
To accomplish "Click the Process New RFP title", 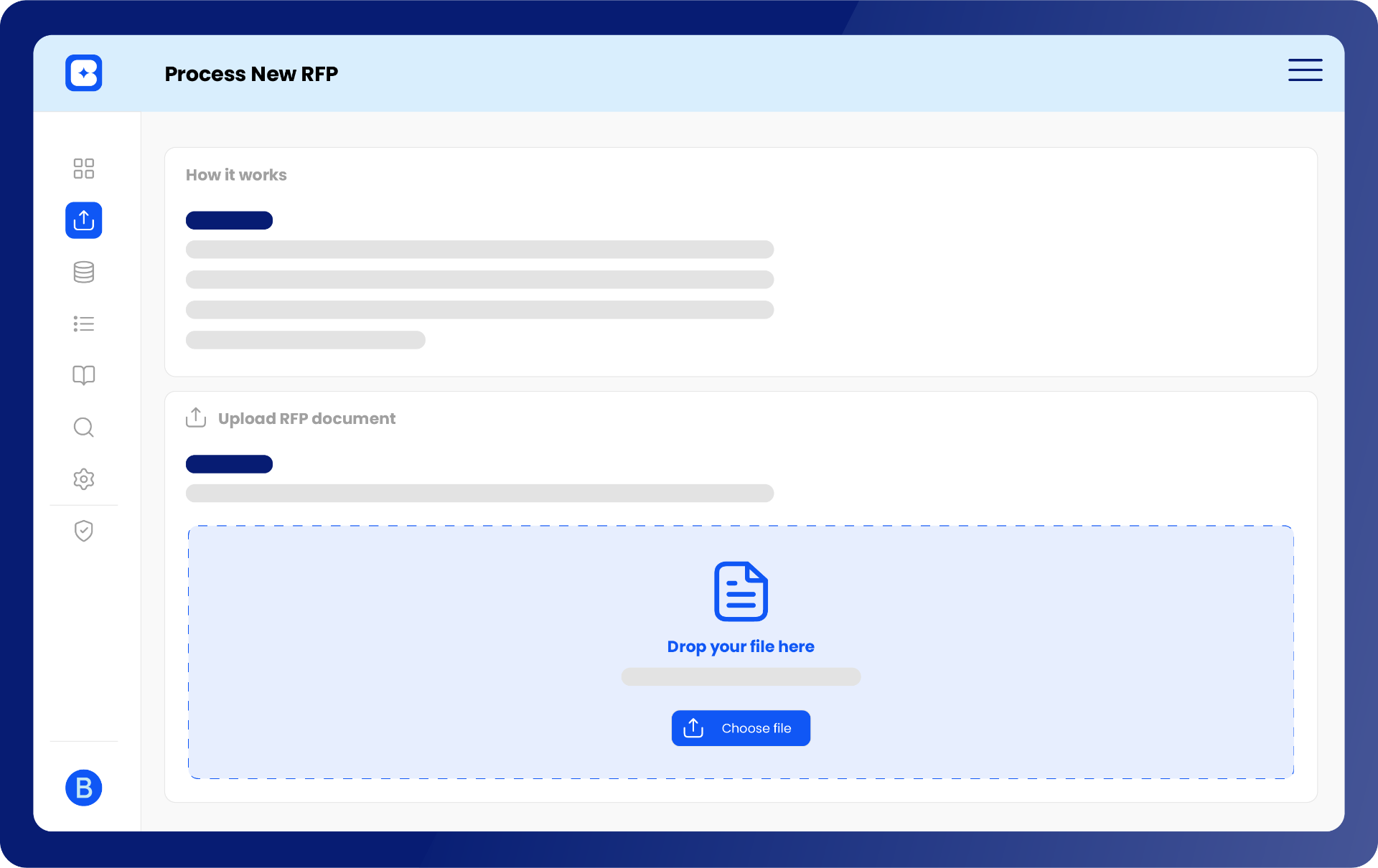I will click(251, 73).
